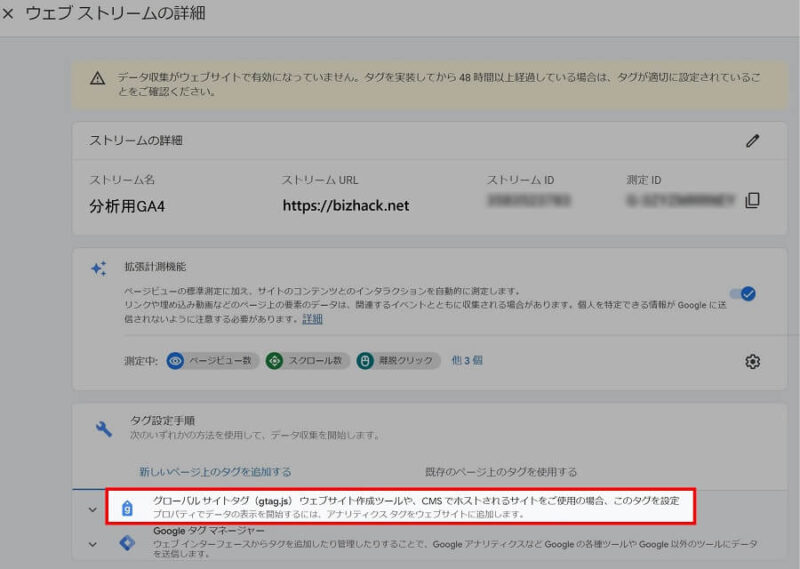
Task: Open enhanced measurement settings gear
Action: pyautogui.click(x=753, y=361)
